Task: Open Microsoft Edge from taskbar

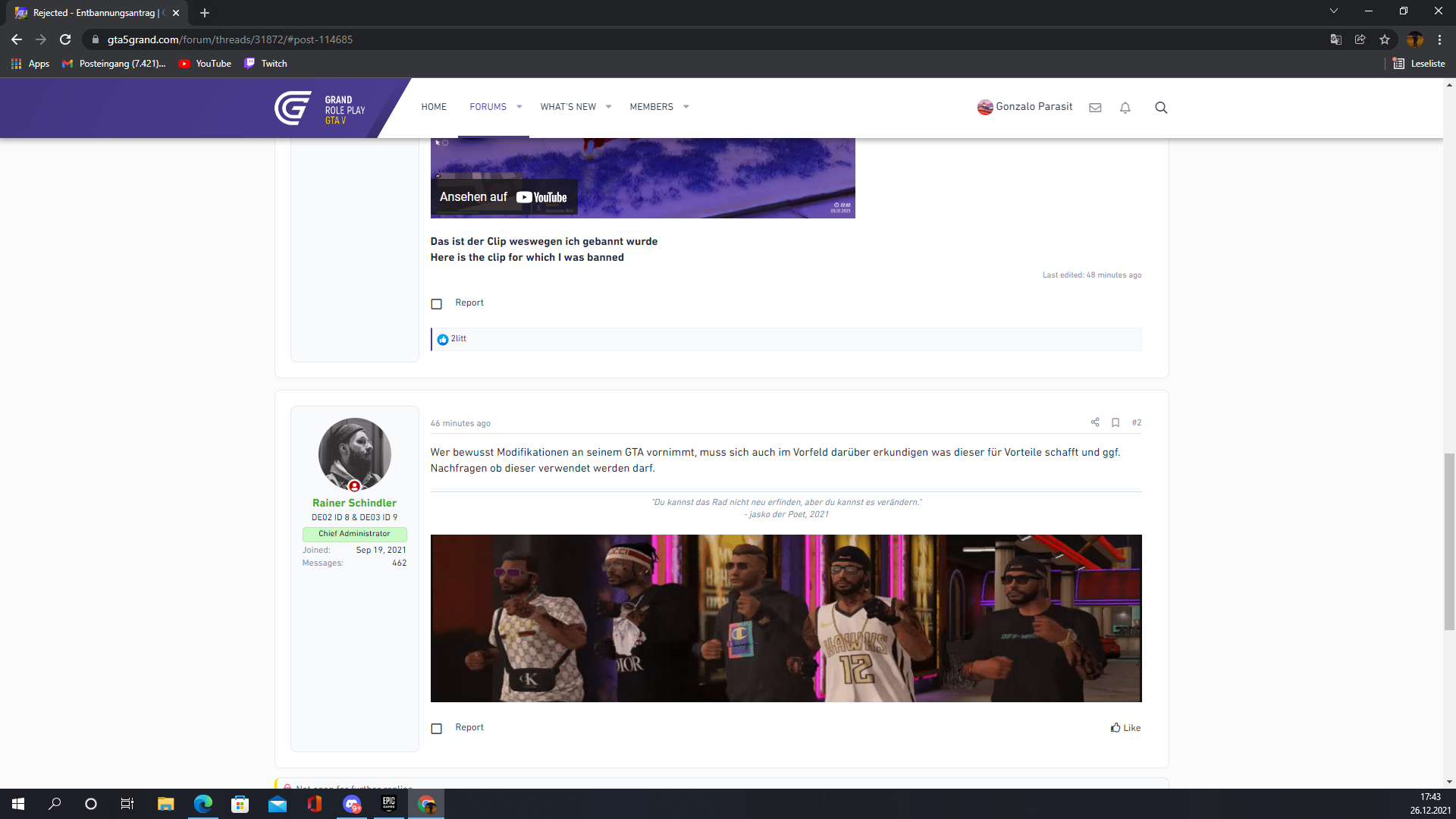Action: coord(202,804)
